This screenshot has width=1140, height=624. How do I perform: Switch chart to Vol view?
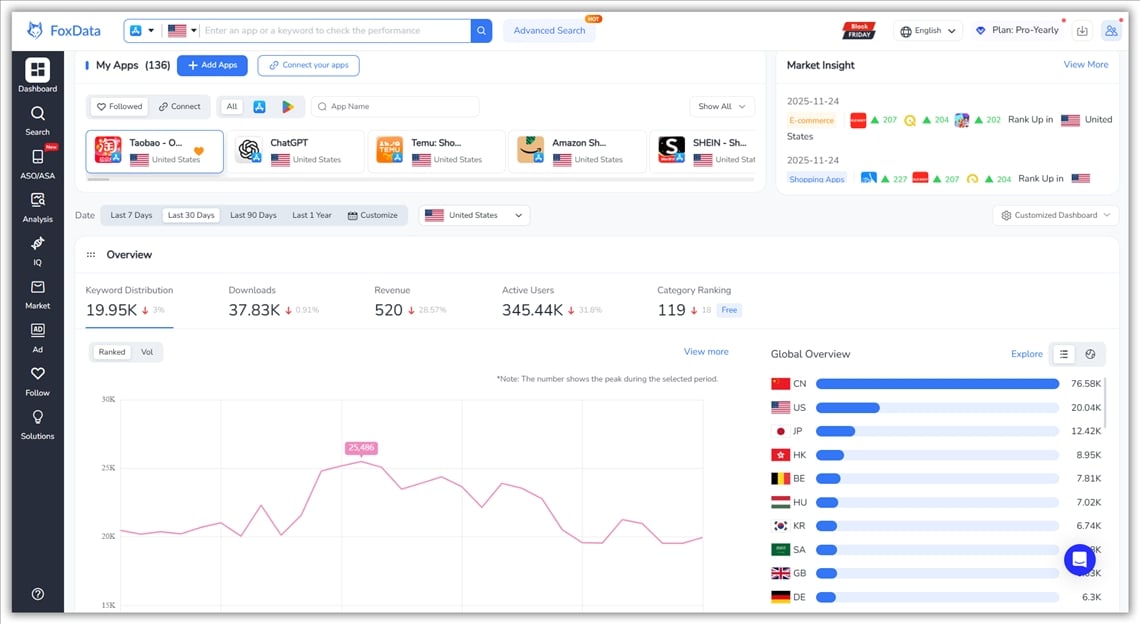click(x=147, y=352)
